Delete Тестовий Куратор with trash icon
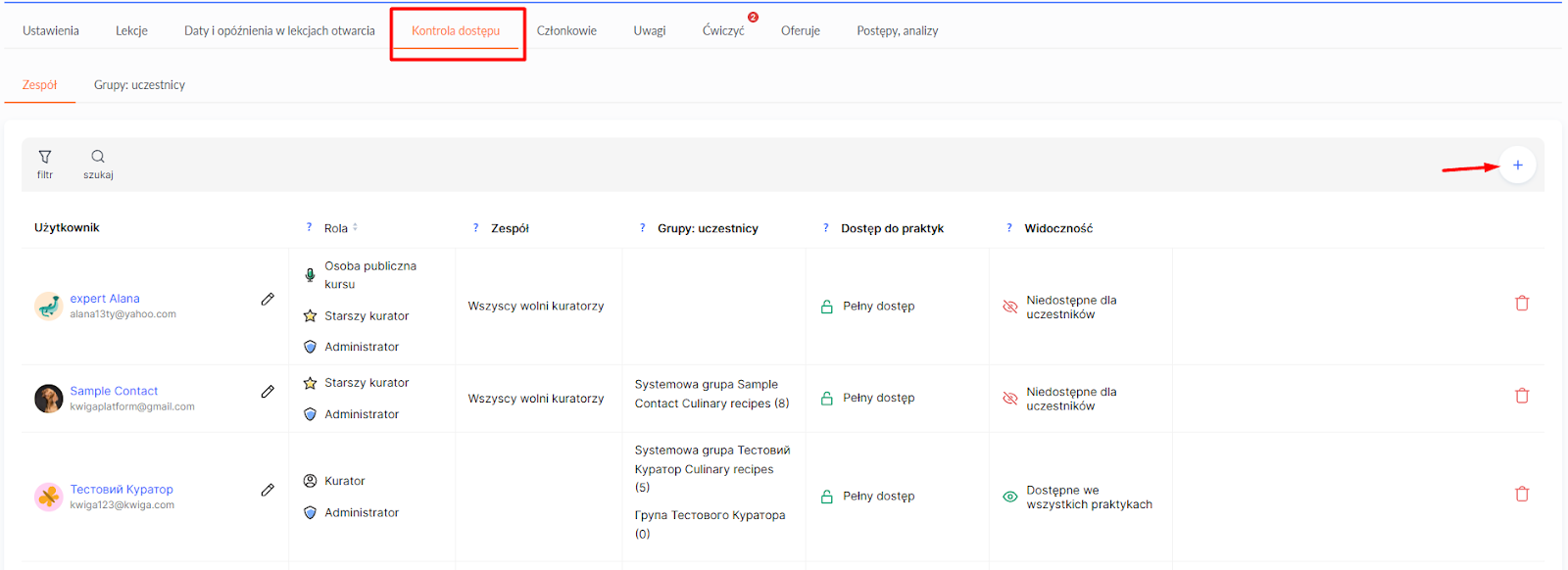The width and height of the screenshot is (1568, 570). pyautogui.click(x=1522, y=494)
